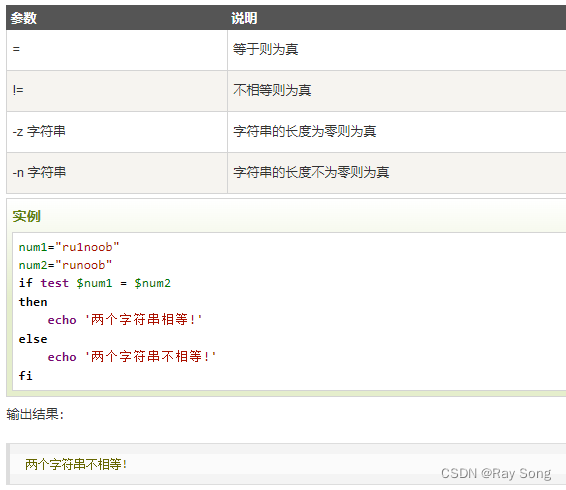This screenshot has height=490, width=566.
Task: Click the 参数 column header
Action: (117, 18)
